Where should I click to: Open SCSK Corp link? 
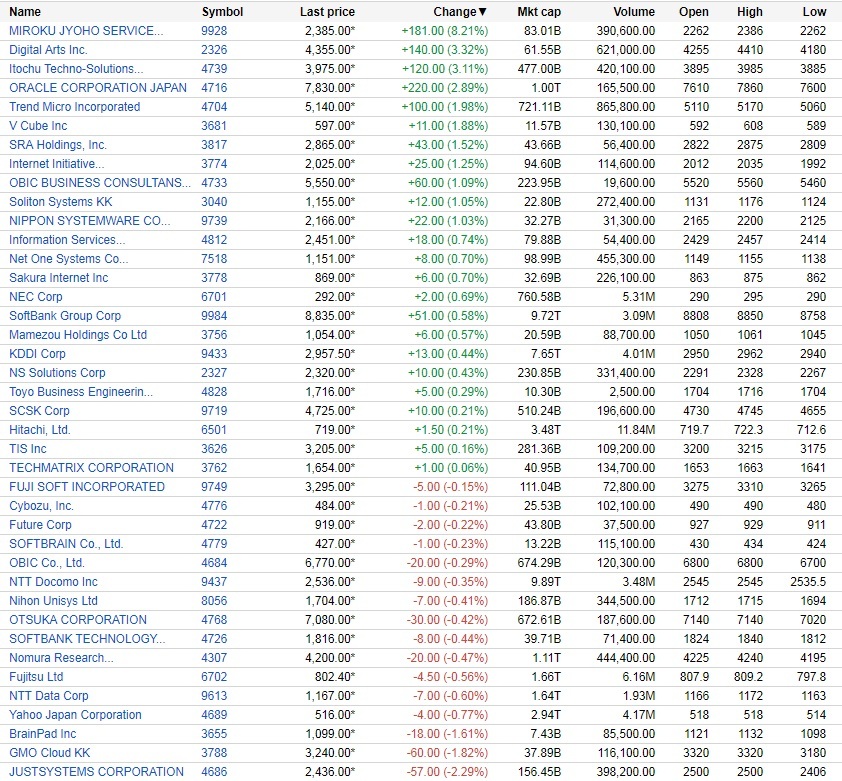point(39,411)
